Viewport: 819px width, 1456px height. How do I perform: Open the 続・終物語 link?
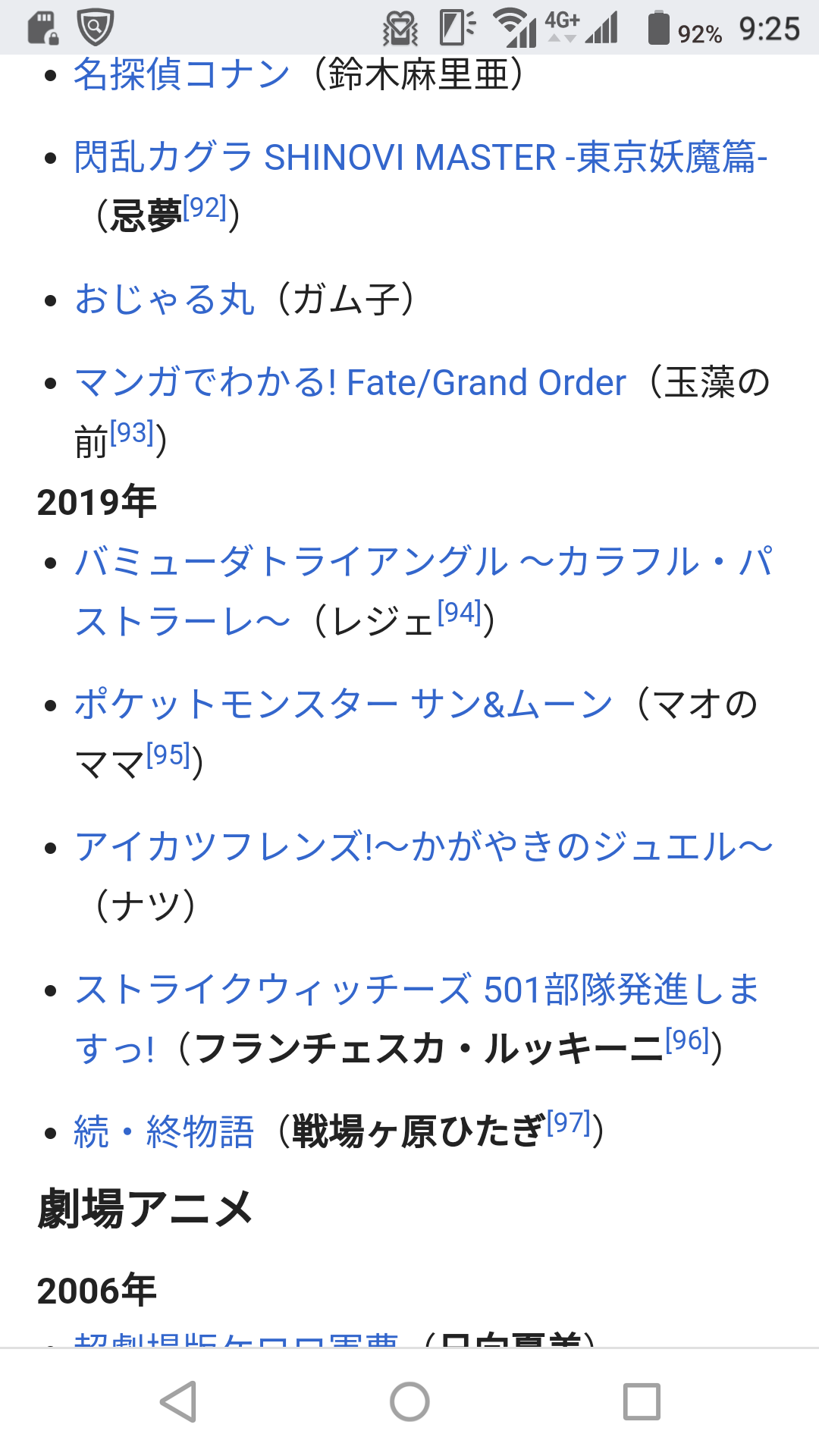(x=164, y=1131)
